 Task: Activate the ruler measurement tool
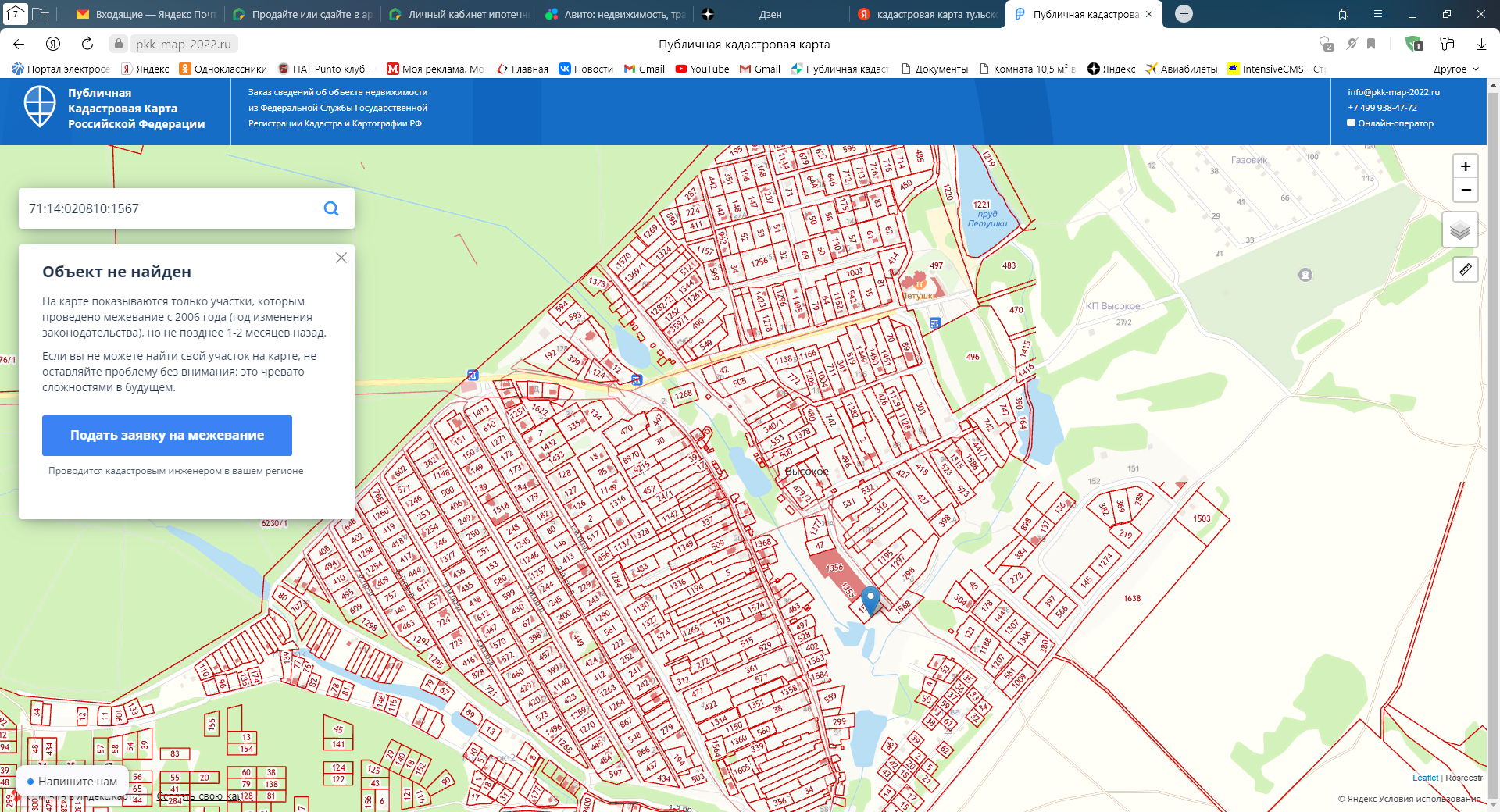coord(1465,269)
